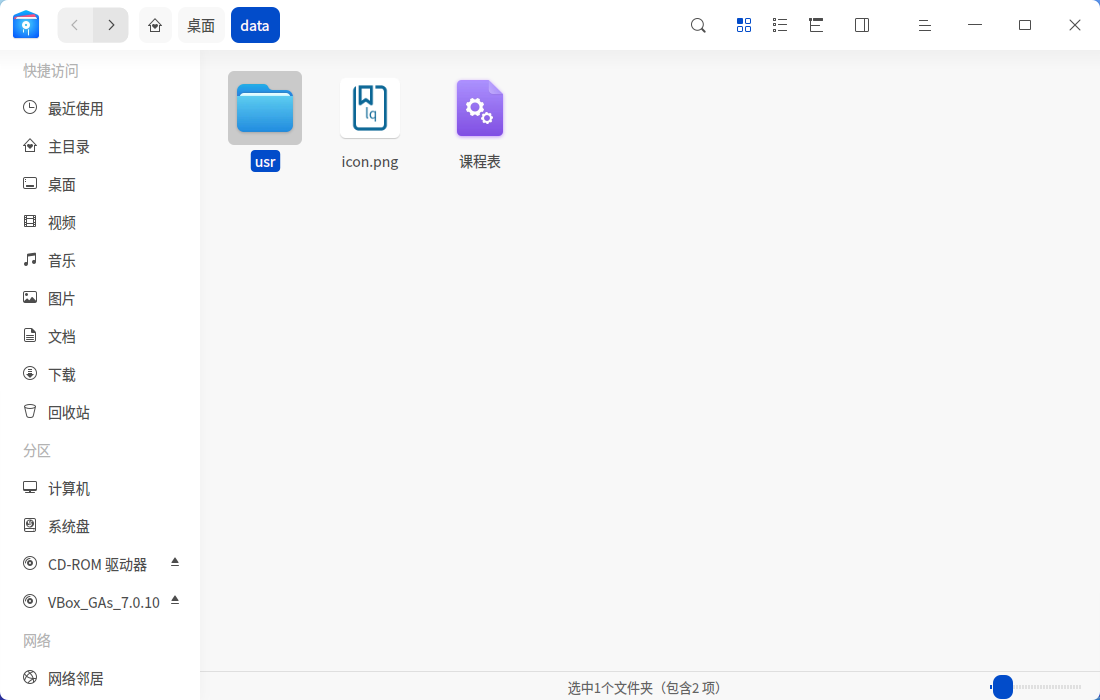Click the disc icon beside VBox_GAs_7.0.10
This screenshot has height=700, width=1100.
(29, 601)
